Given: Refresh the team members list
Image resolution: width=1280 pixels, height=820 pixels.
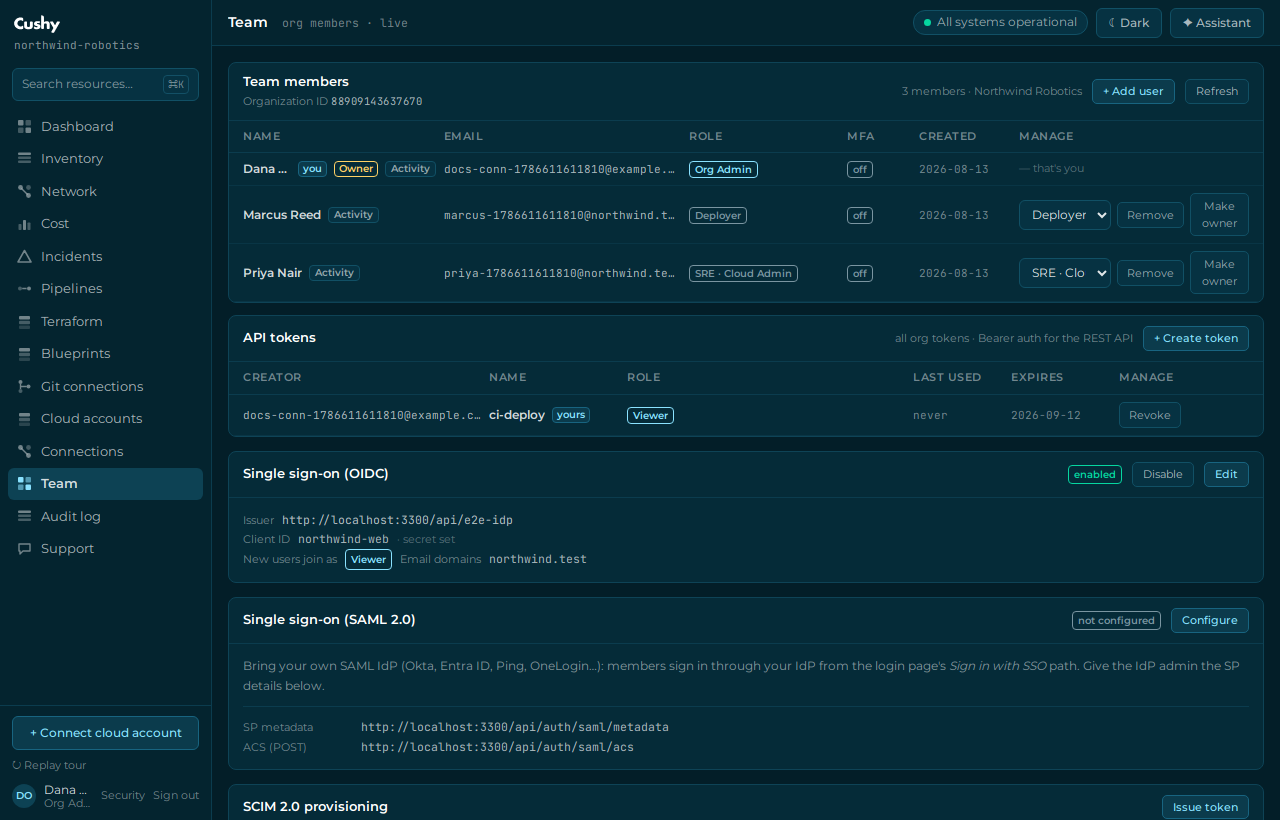Looking at the screenshot, I should tap(1217, 91).
